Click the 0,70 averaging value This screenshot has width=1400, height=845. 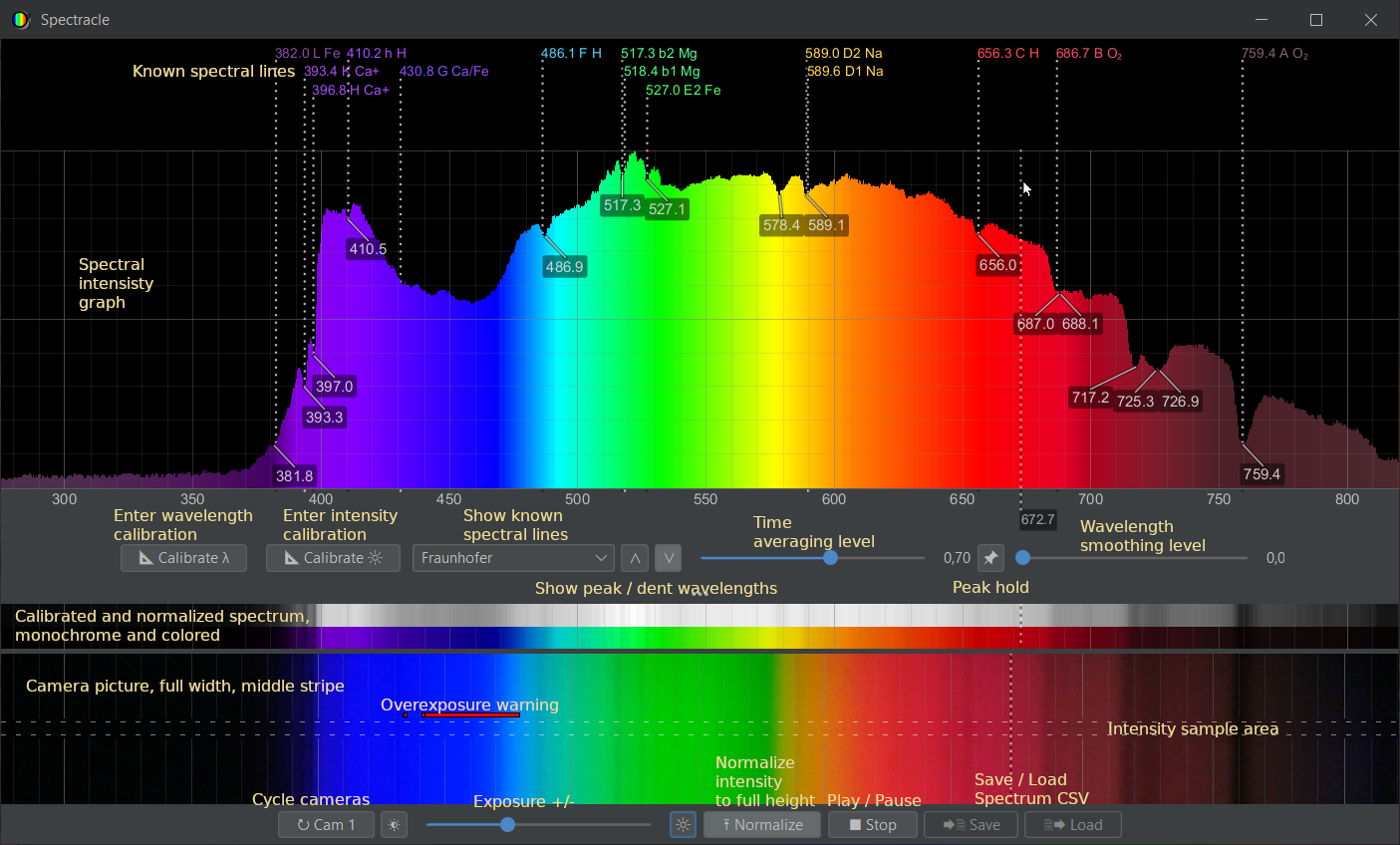coord(957,558)
